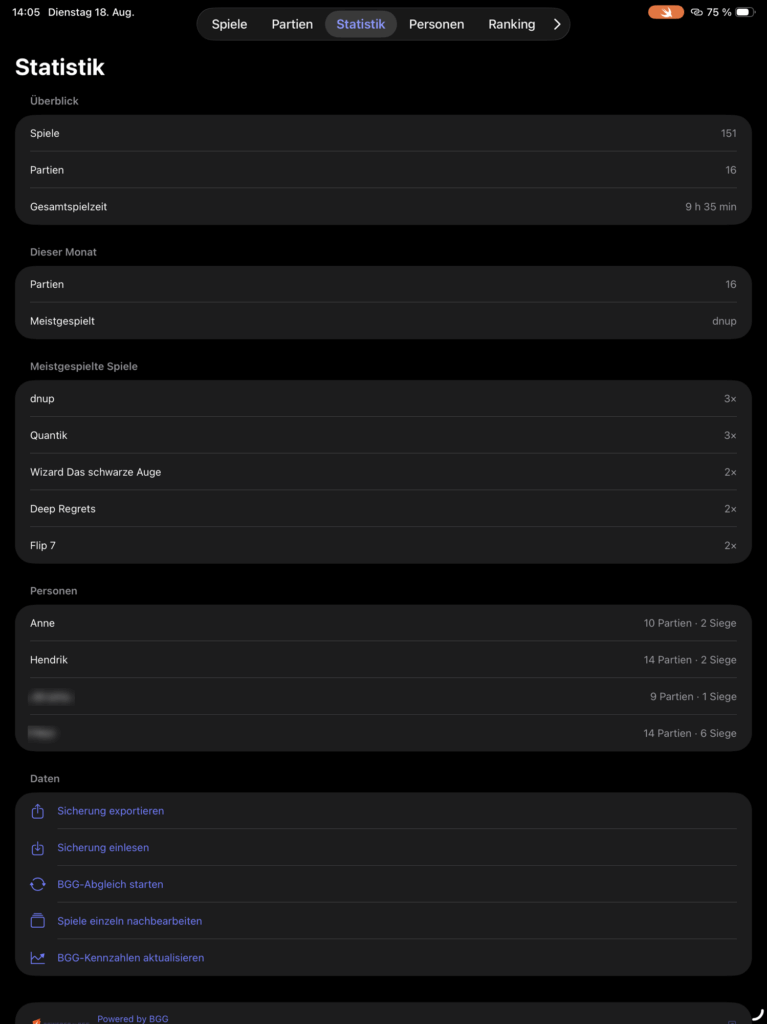Open the Powered by BGG link
Viewport: 767px width, 1024px height.
tap(133, 1019)
